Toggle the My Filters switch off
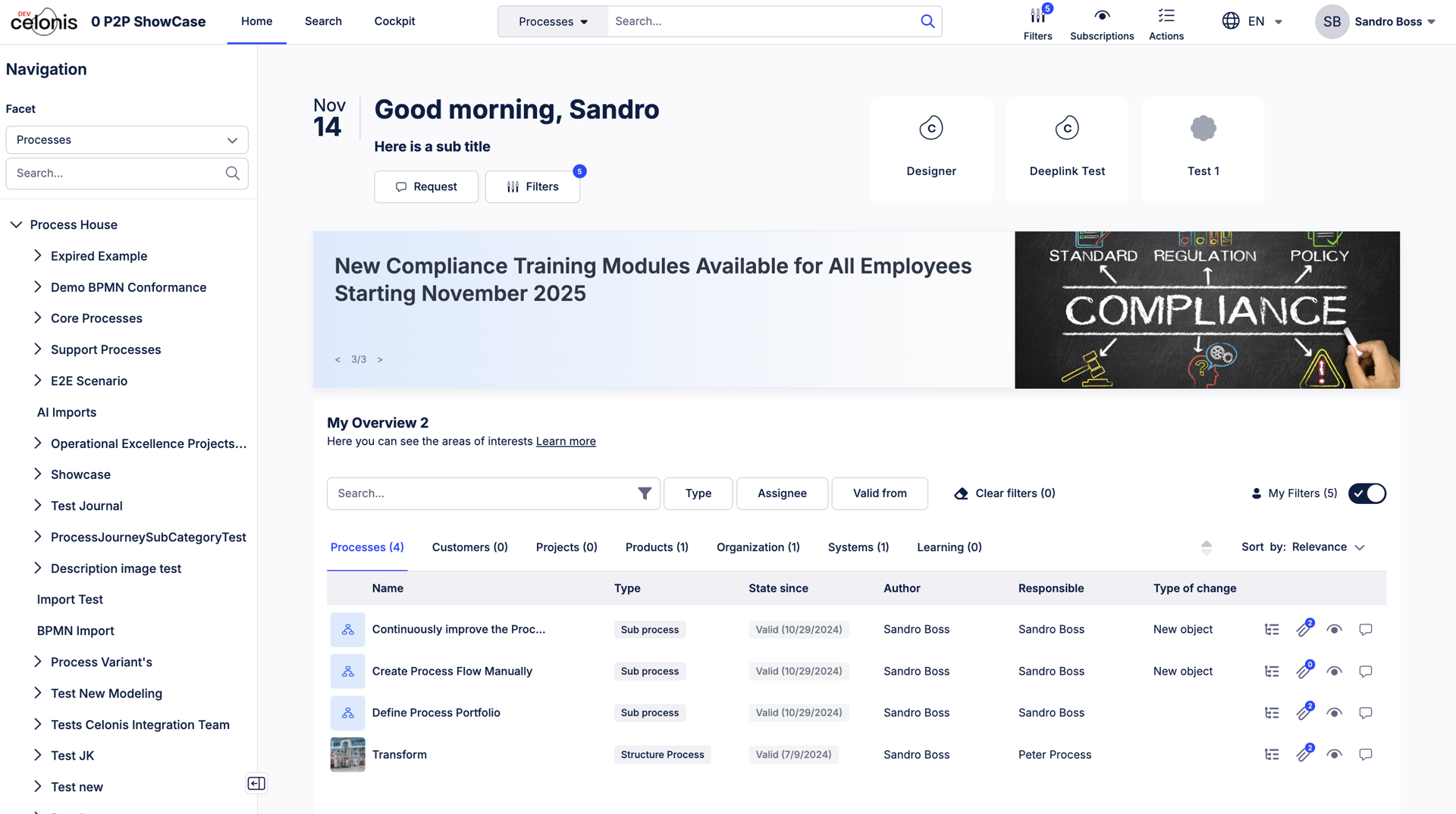This screenshot has height=814, width=1456. click(1367, 493)
